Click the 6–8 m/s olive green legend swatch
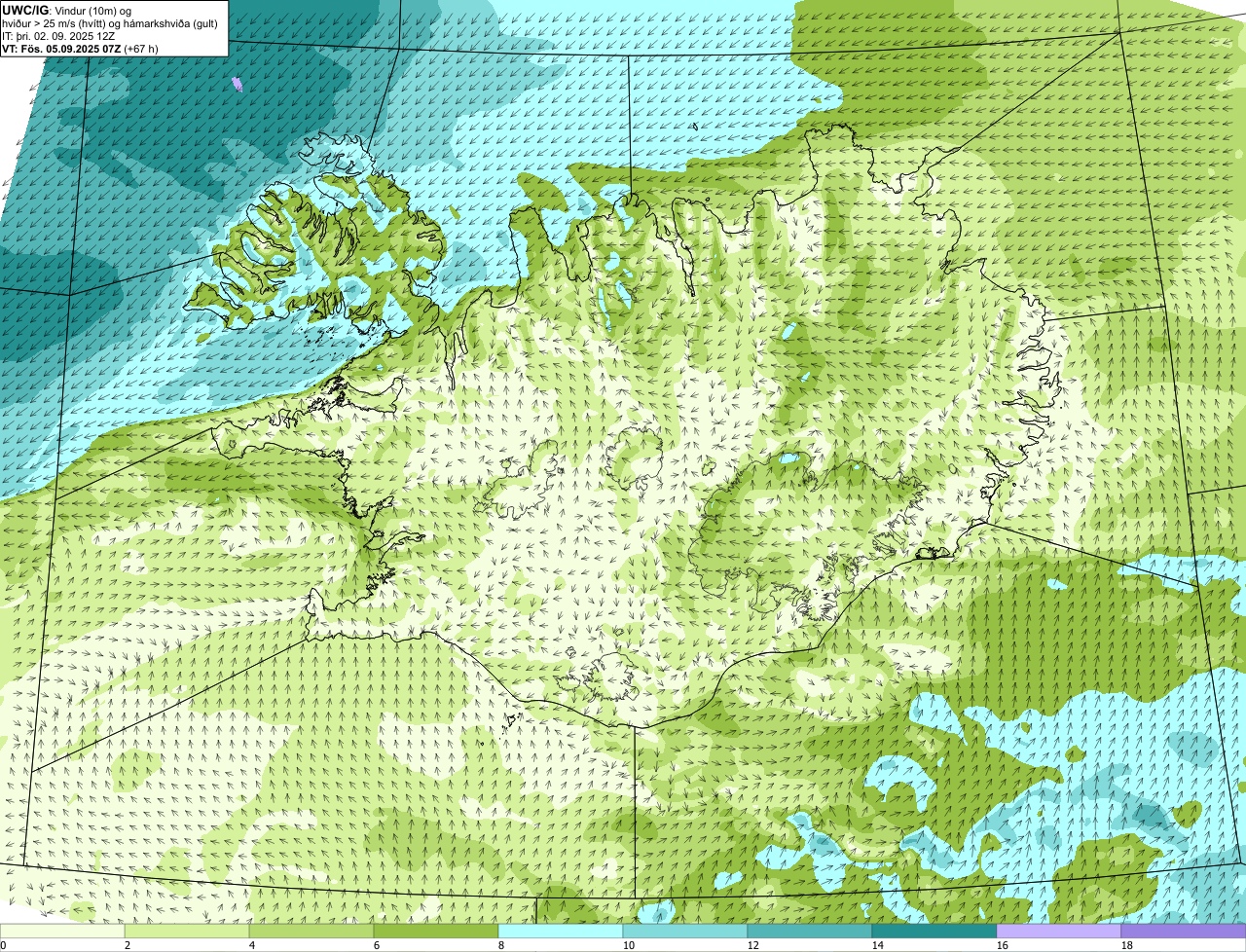This screenshot has width=1246, height=952. click(436, 931)
